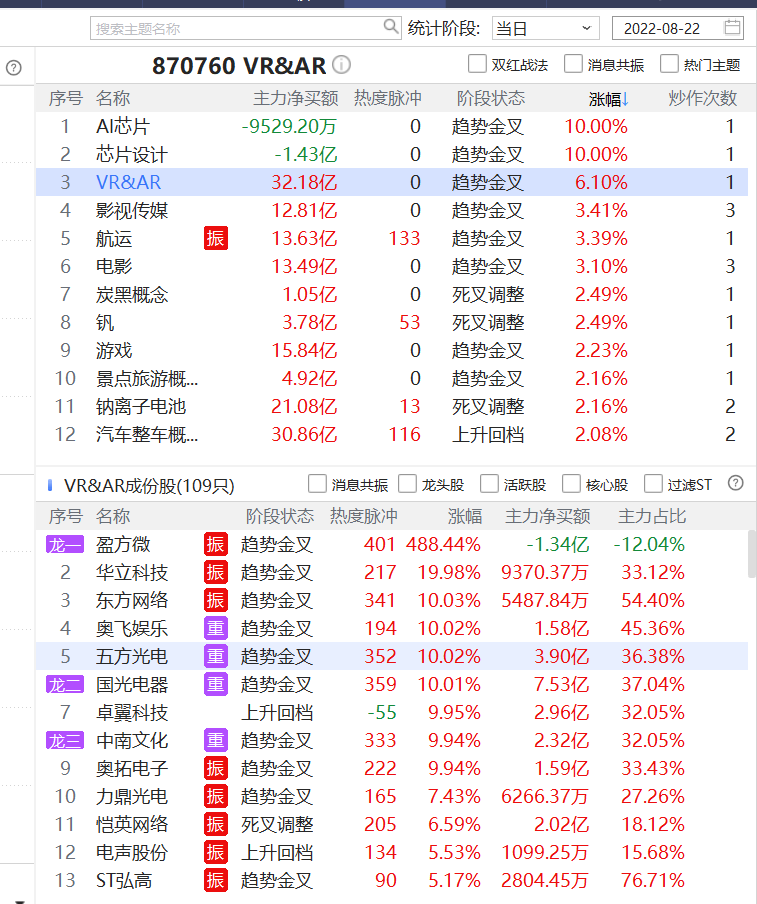Select the AI芯片 theme row
The height and width of the screenshot is (904, 757).
(392, 126)
